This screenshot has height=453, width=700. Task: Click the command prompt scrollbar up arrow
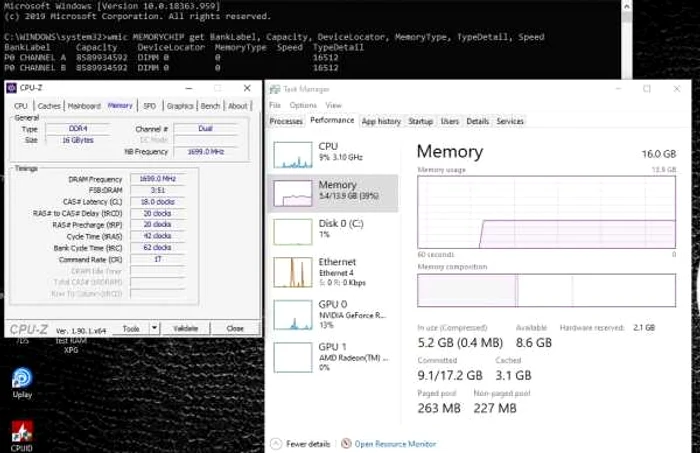(627, 6)
